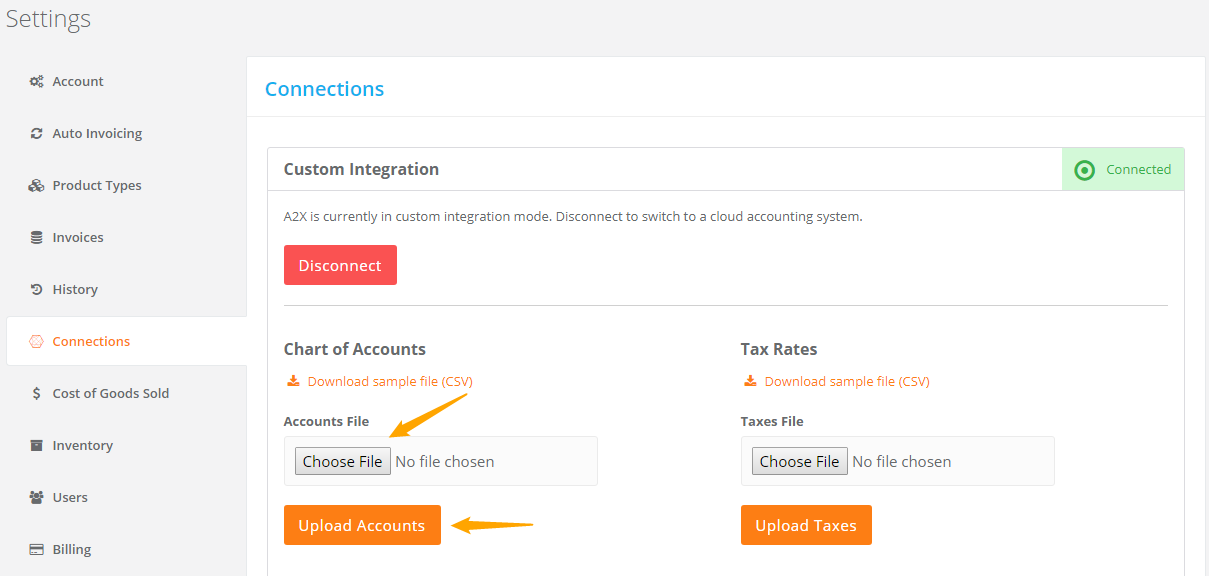Disconnect the custom integration

[x=340, y=264]
